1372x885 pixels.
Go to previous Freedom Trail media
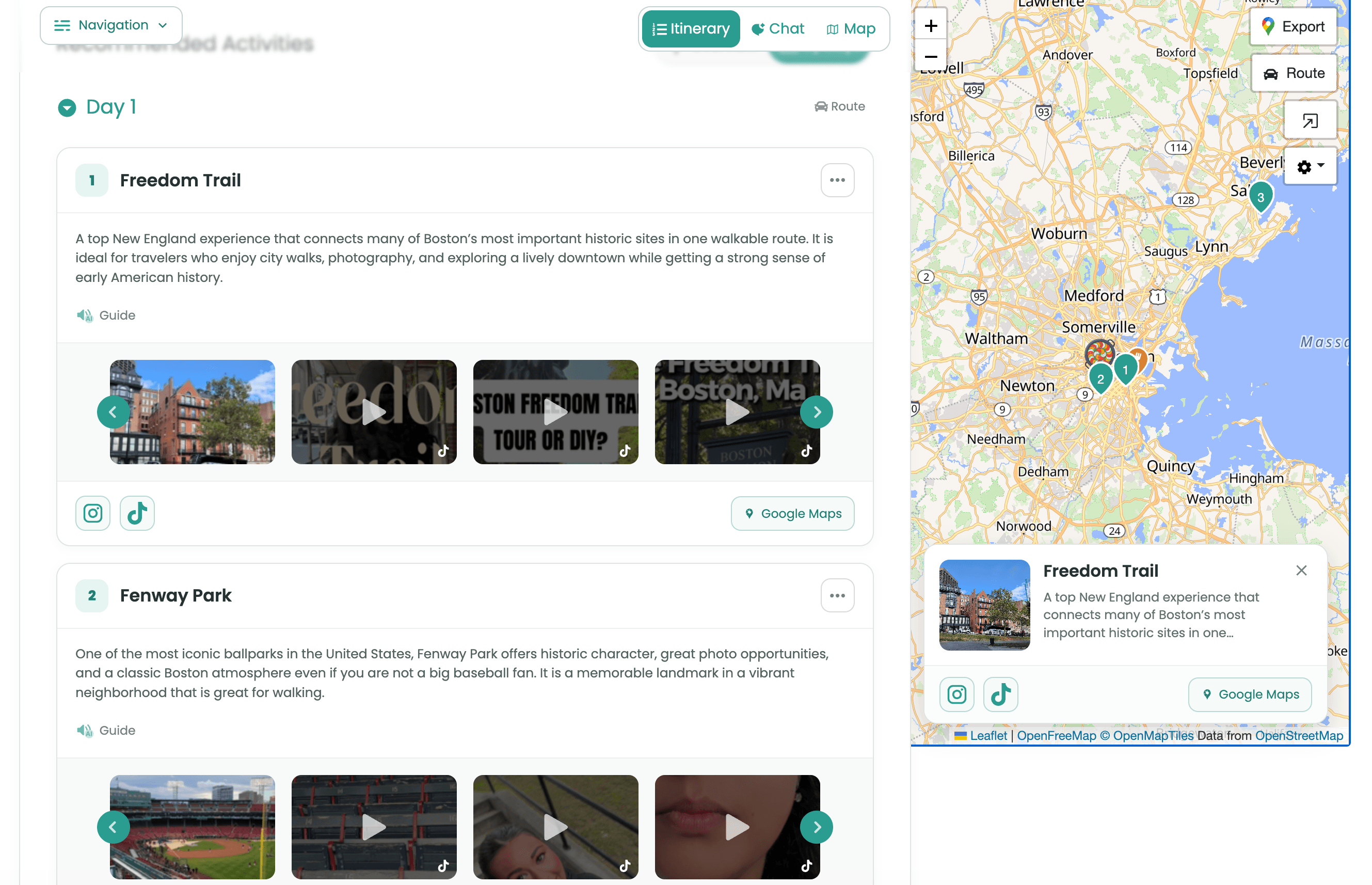click(113, 412)
